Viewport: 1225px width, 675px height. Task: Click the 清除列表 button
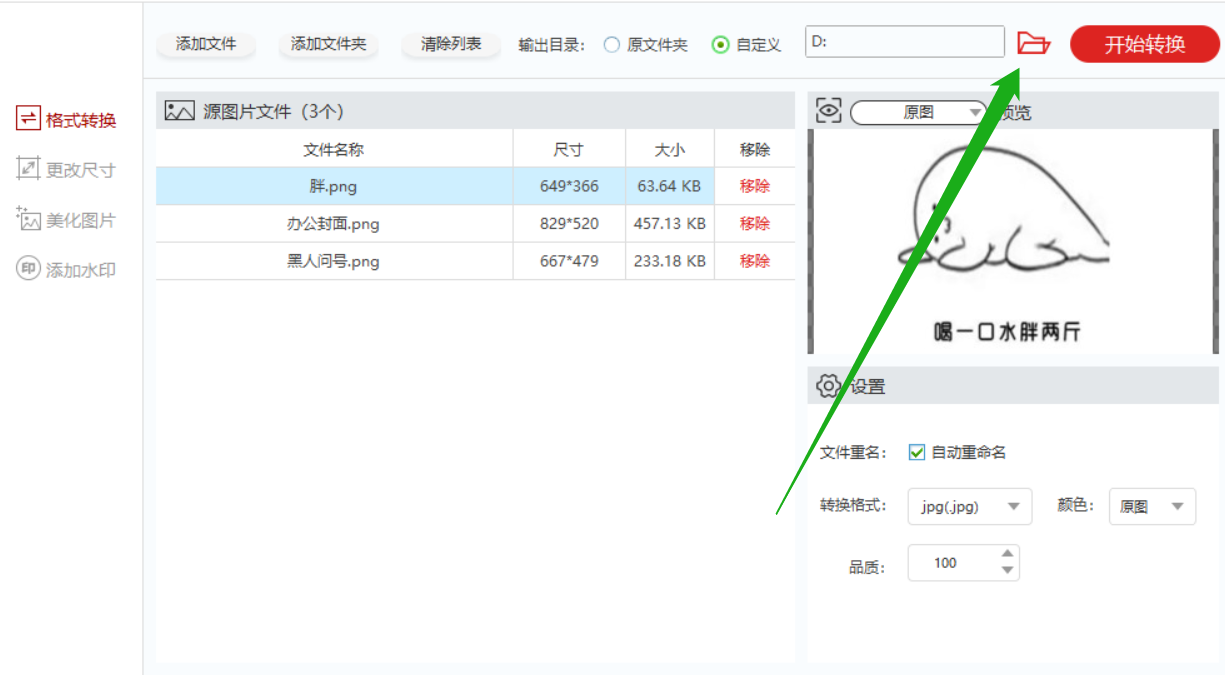click(x=451, y=44)
